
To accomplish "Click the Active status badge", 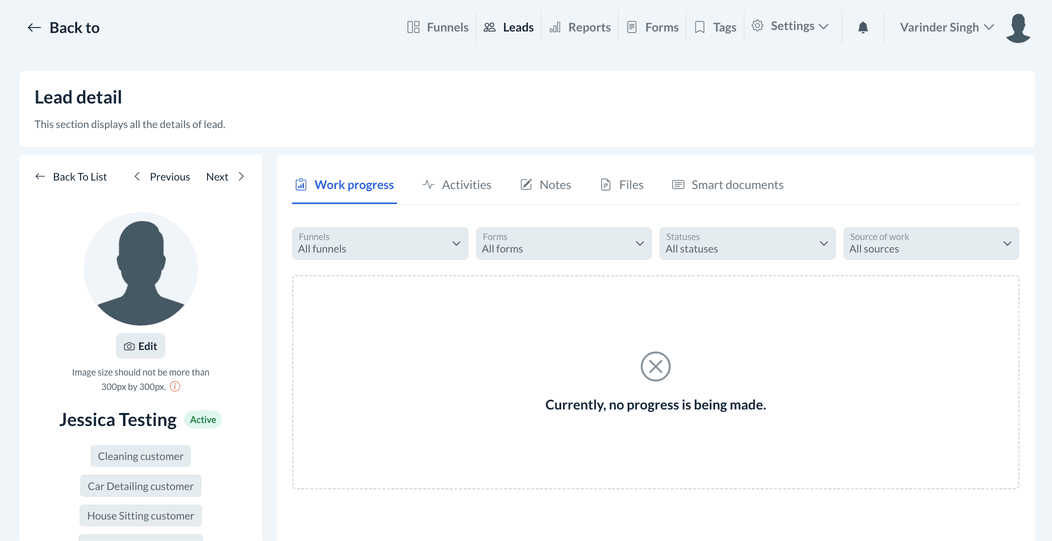I will pos(203,420).
